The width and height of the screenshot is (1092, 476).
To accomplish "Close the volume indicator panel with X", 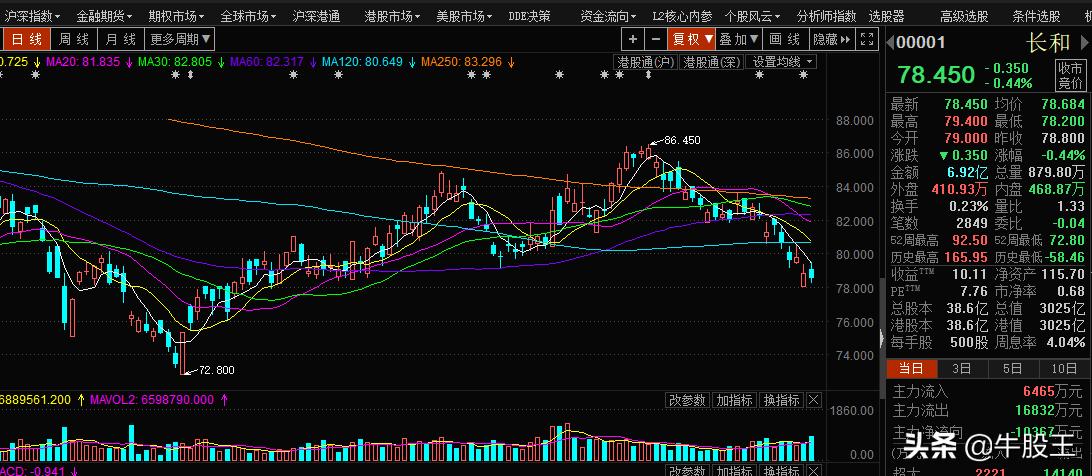I will point(813,400).
